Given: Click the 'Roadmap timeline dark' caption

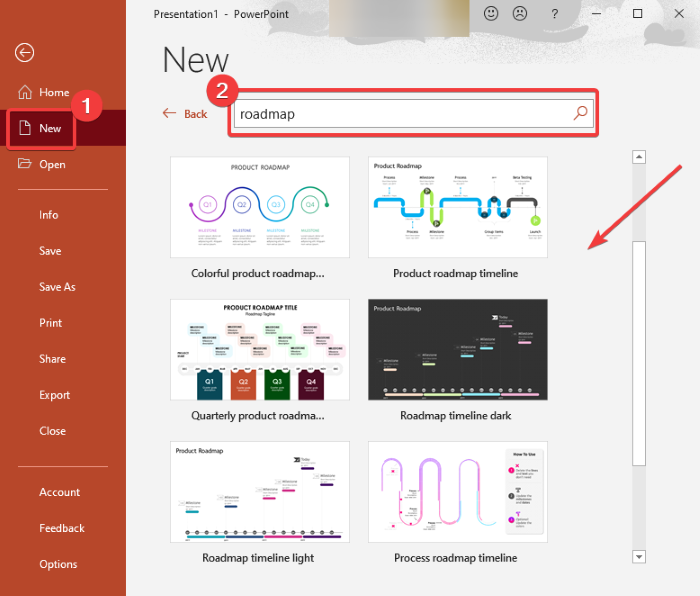Looking at the screenshot, I should click(455, 416).
